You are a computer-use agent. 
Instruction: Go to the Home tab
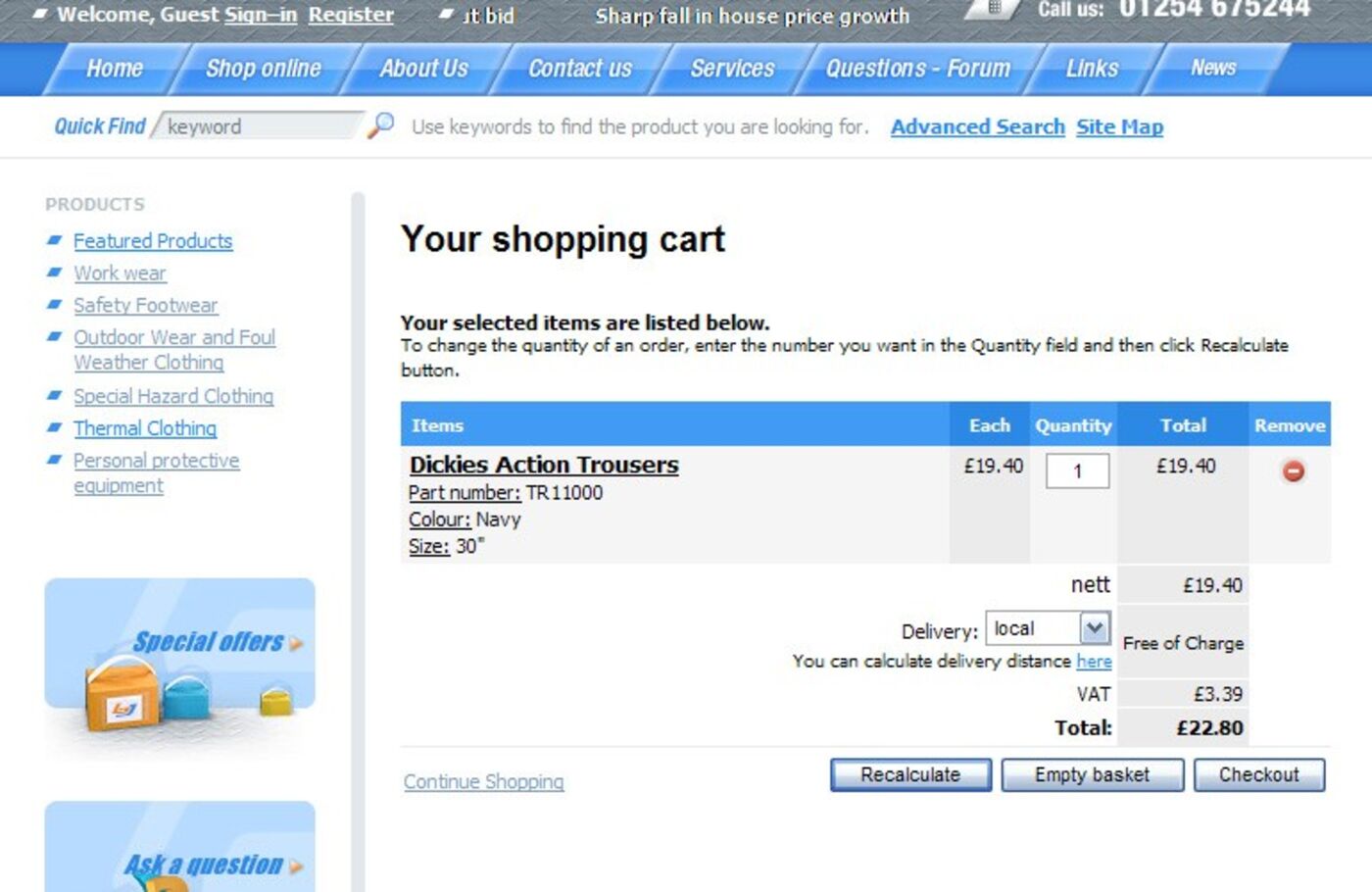tap(115, 69)
